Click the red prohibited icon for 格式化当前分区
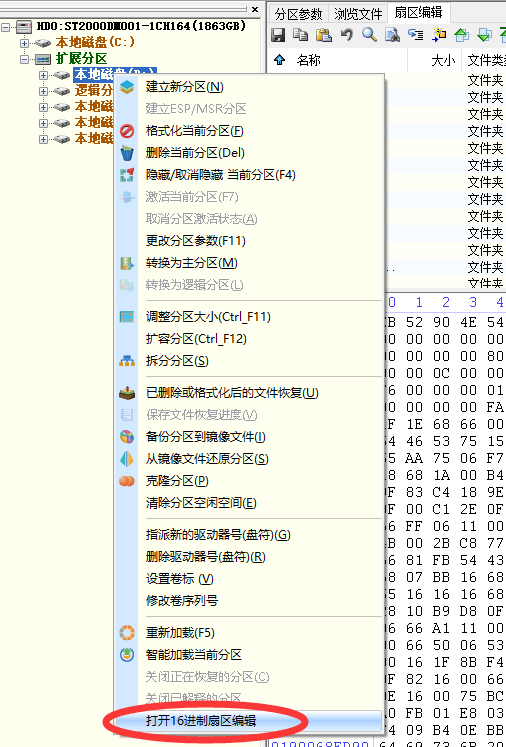 pos(127,131)
